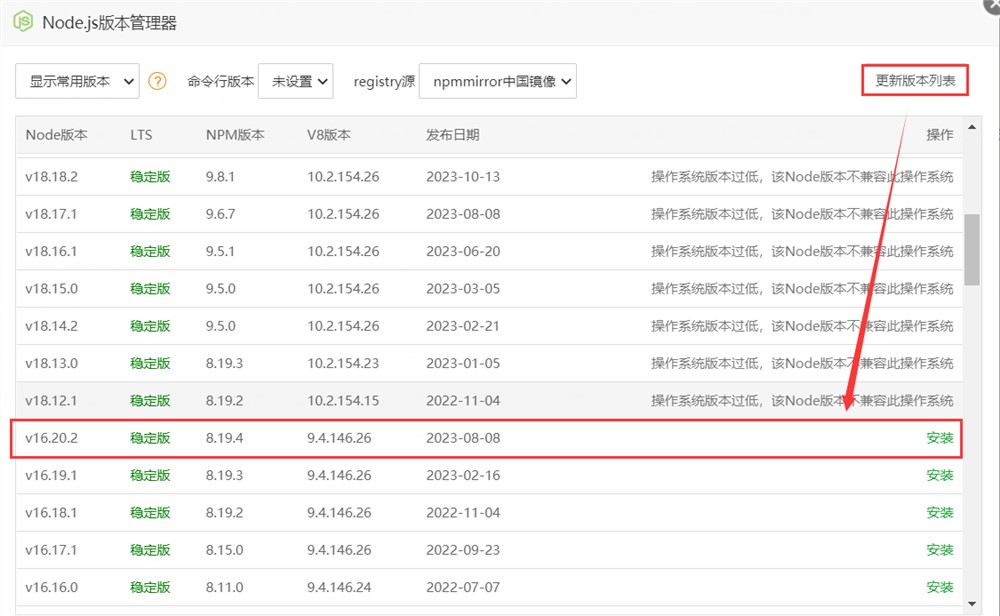The width and height of the screenshot is (1000, 616).
Task: Select the v16.19.1 version cell
Action: pos(51,475)
